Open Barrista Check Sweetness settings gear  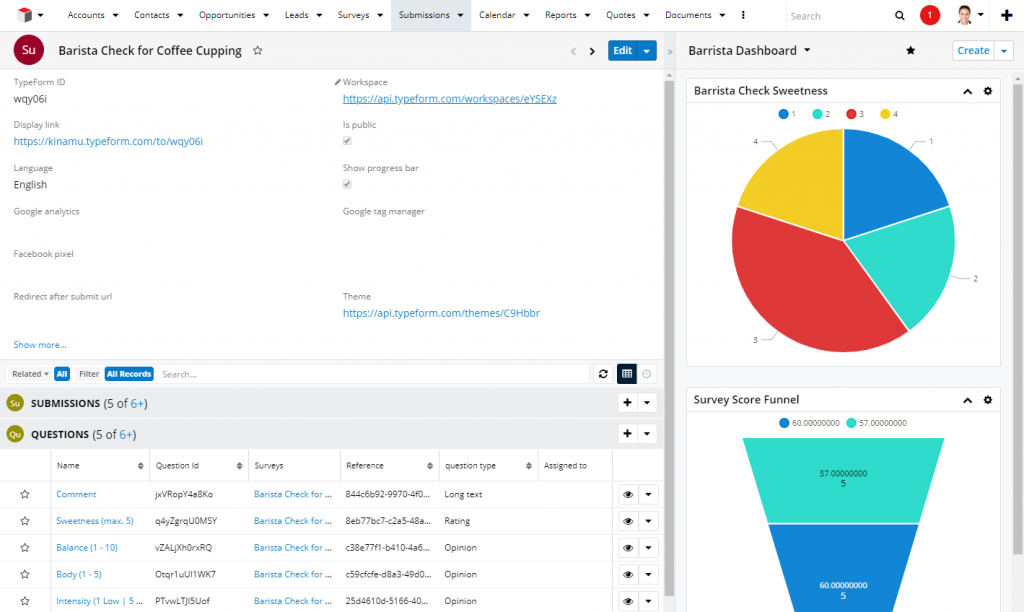pyautogui.click(x=987, y=91)
